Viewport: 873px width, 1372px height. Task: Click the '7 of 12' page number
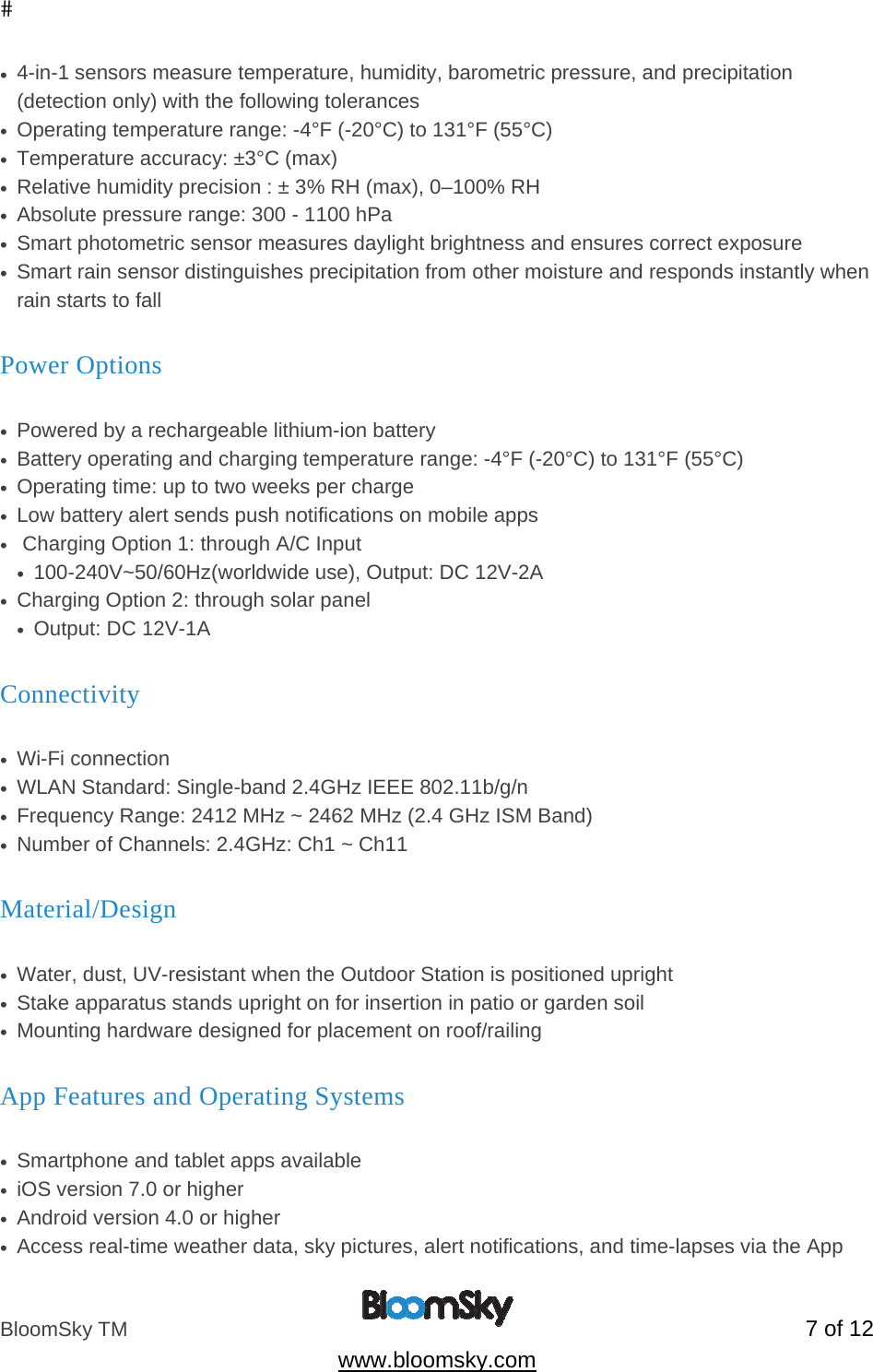coord(838,1329)
